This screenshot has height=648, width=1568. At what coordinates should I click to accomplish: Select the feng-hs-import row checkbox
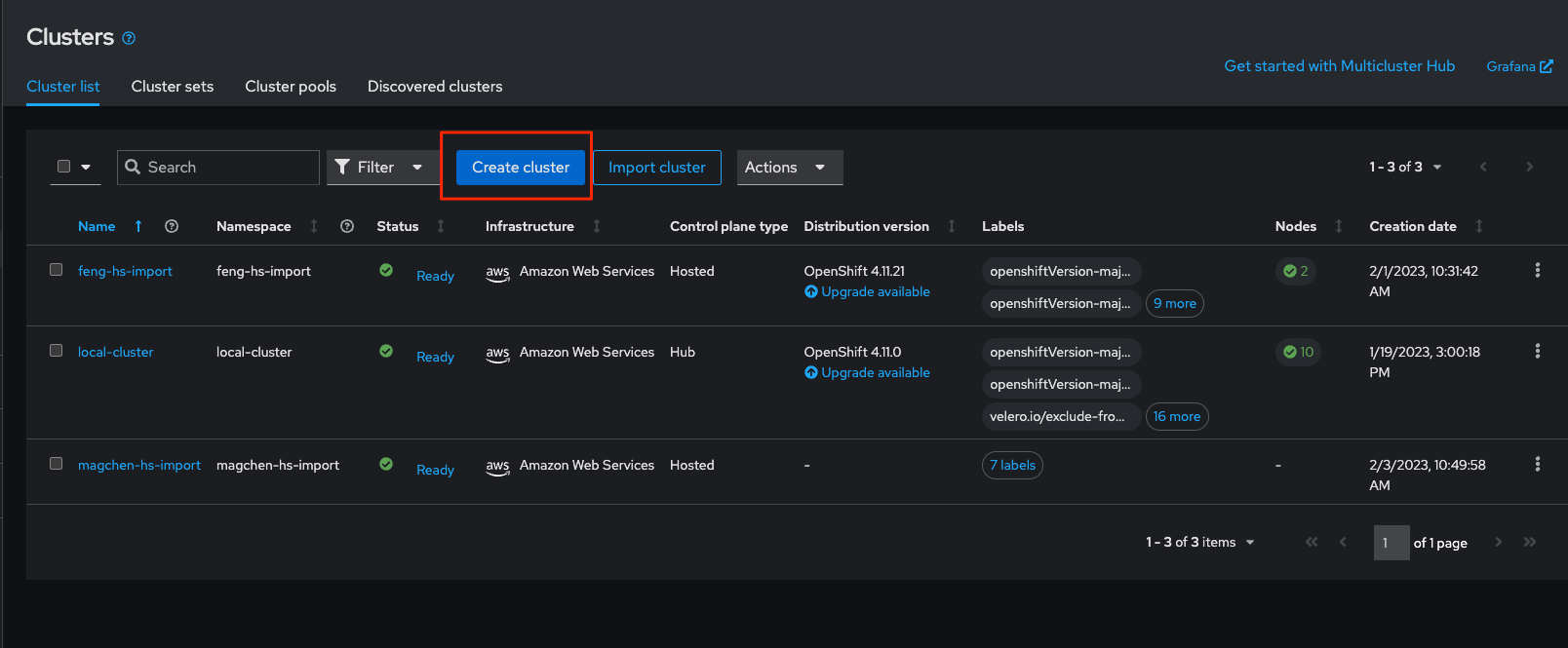pos(57,270)
